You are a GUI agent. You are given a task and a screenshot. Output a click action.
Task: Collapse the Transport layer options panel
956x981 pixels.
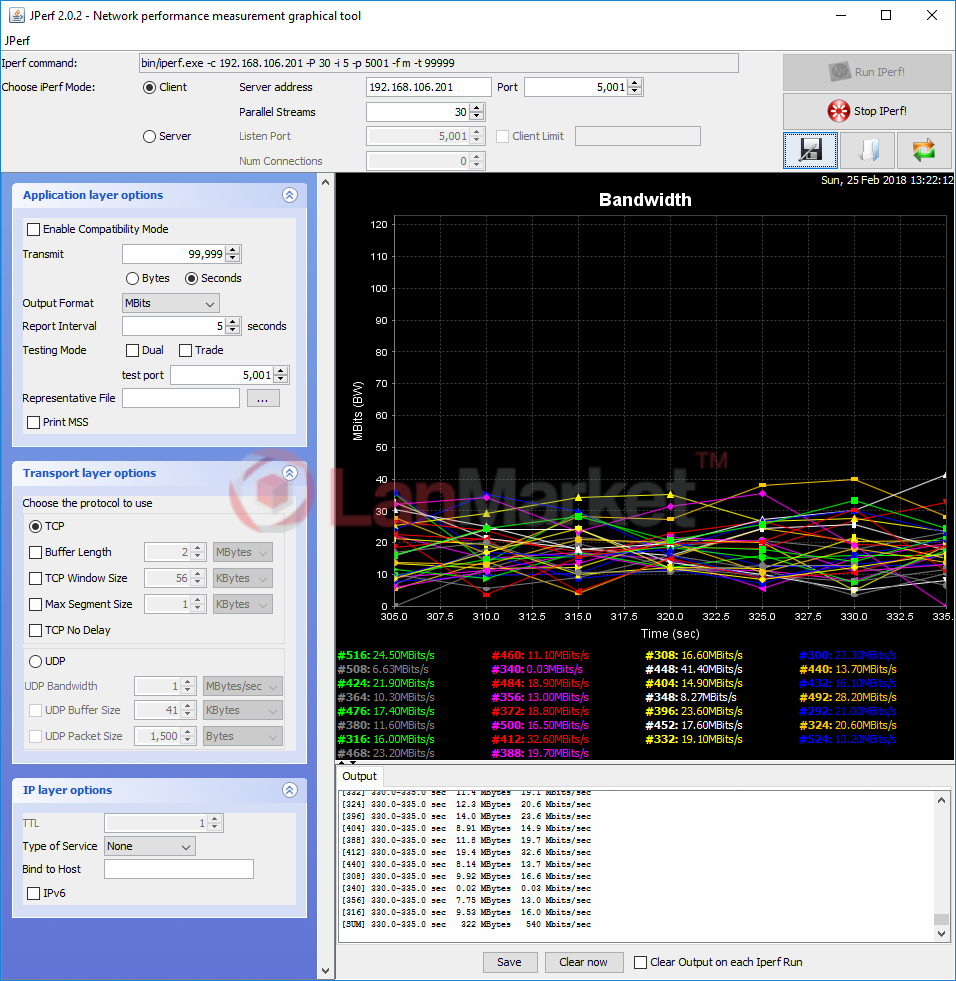point(290,473)
